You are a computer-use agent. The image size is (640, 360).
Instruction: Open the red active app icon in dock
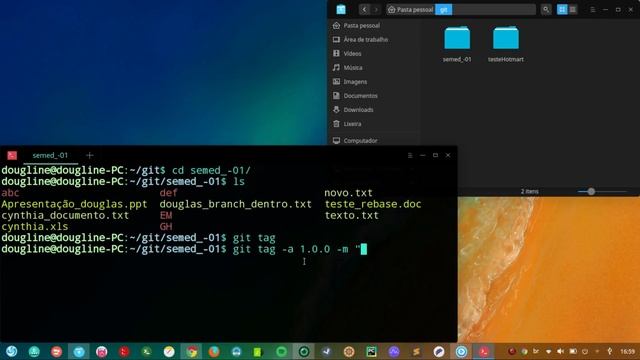484,351
